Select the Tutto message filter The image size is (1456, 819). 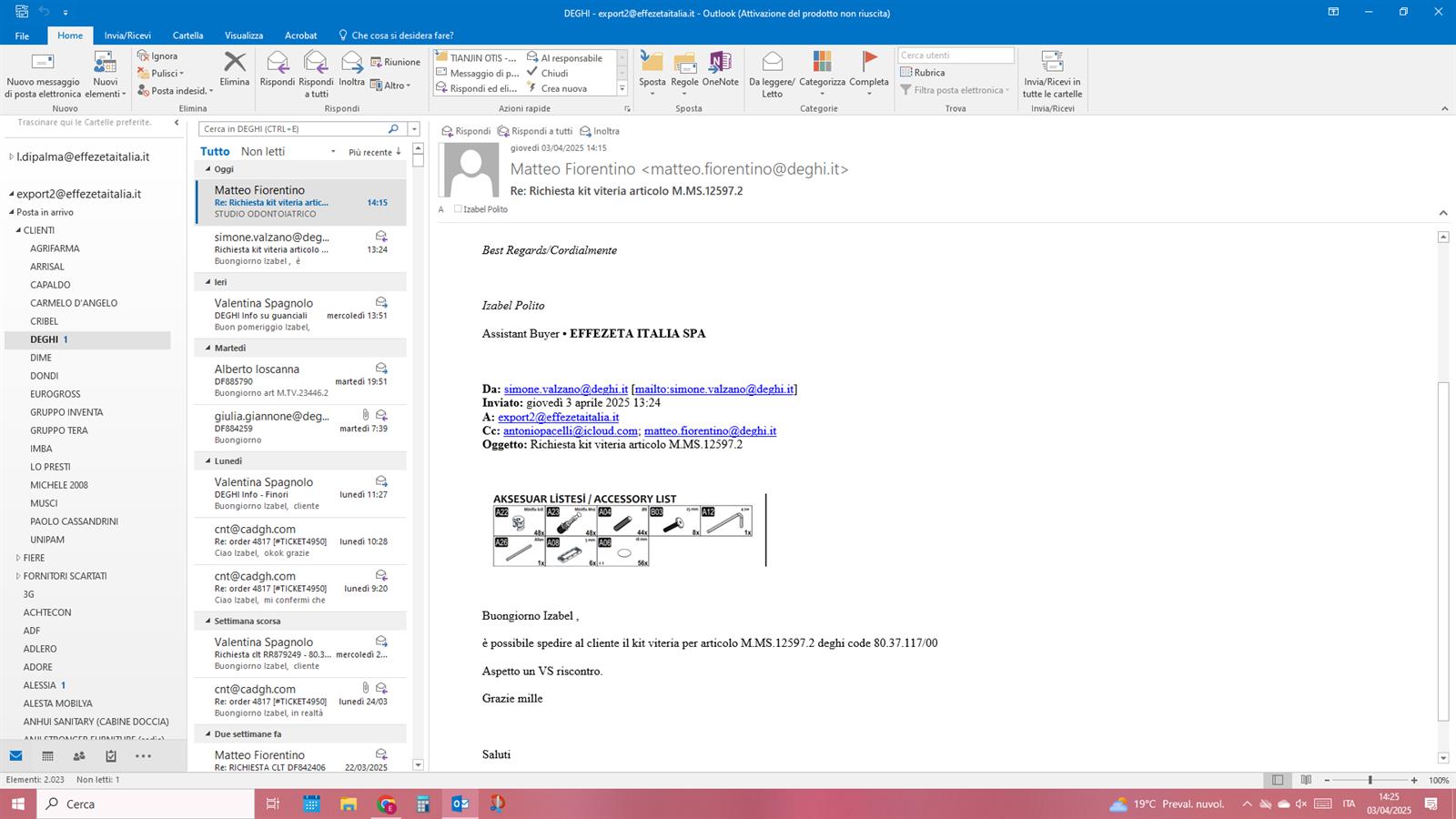point(215,152)
